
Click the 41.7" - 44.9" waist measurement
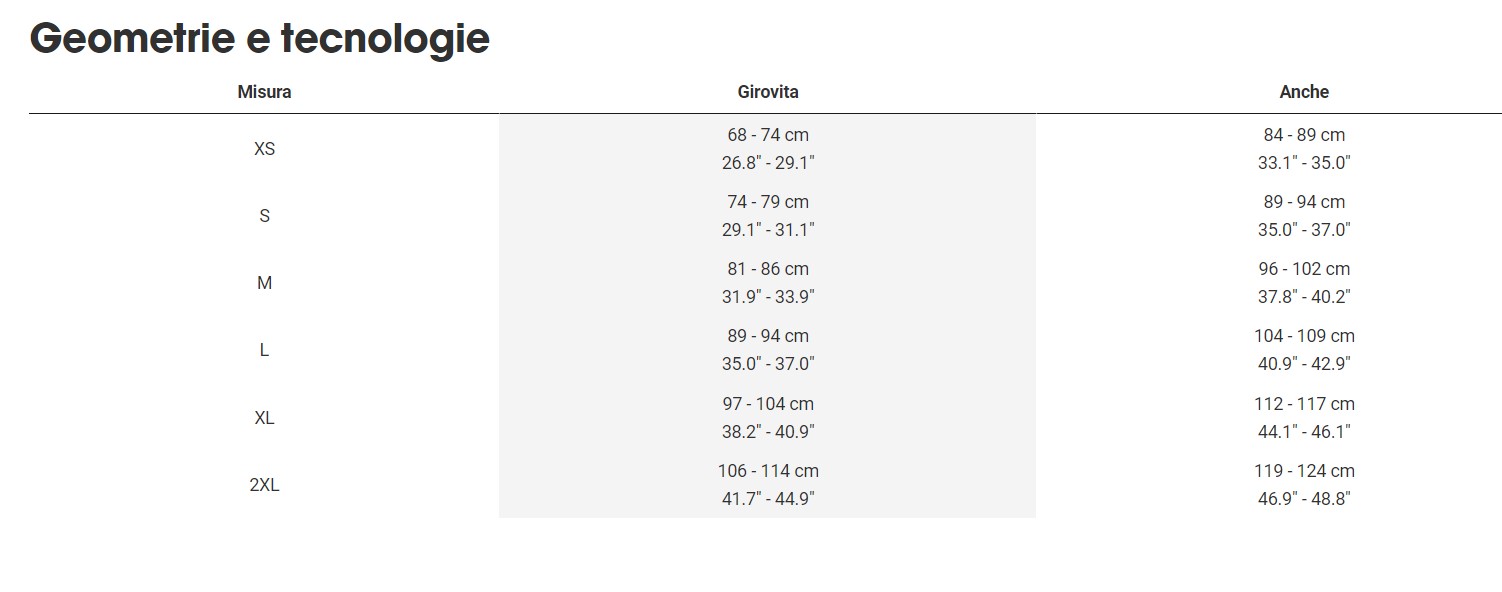point(768,499)
